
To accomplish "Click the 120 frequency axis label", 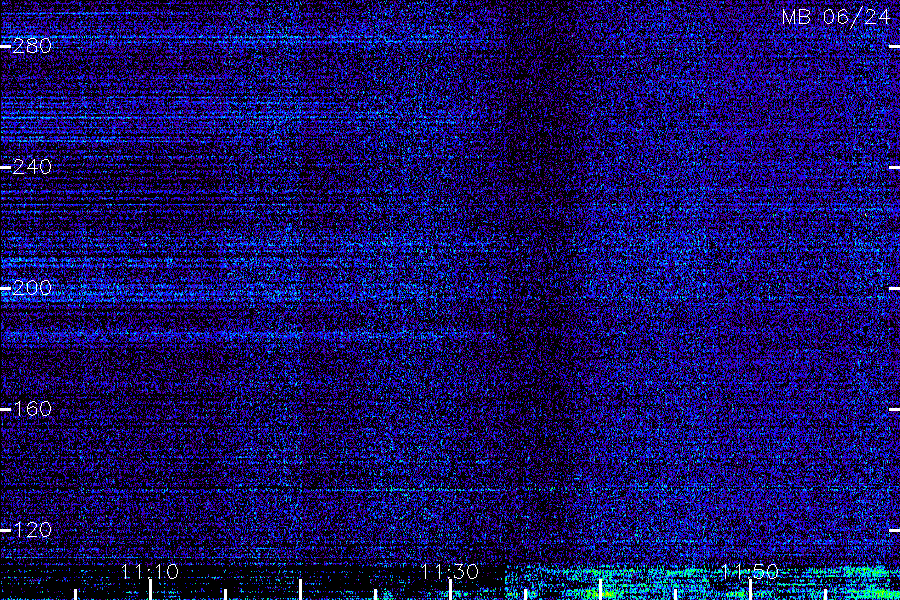I will tap(32, 529).
